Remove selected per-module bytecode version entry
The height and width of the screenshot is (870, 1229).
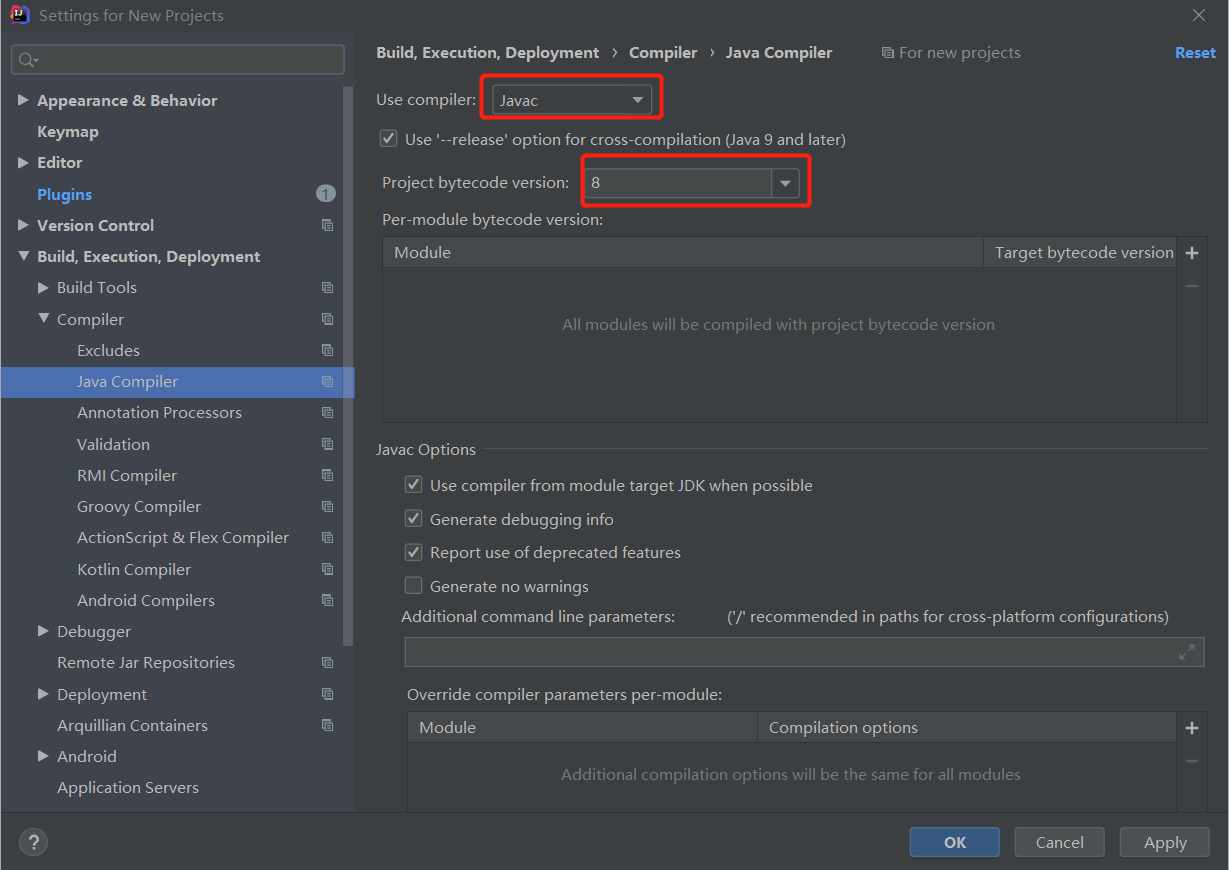tap(1191, 286)
